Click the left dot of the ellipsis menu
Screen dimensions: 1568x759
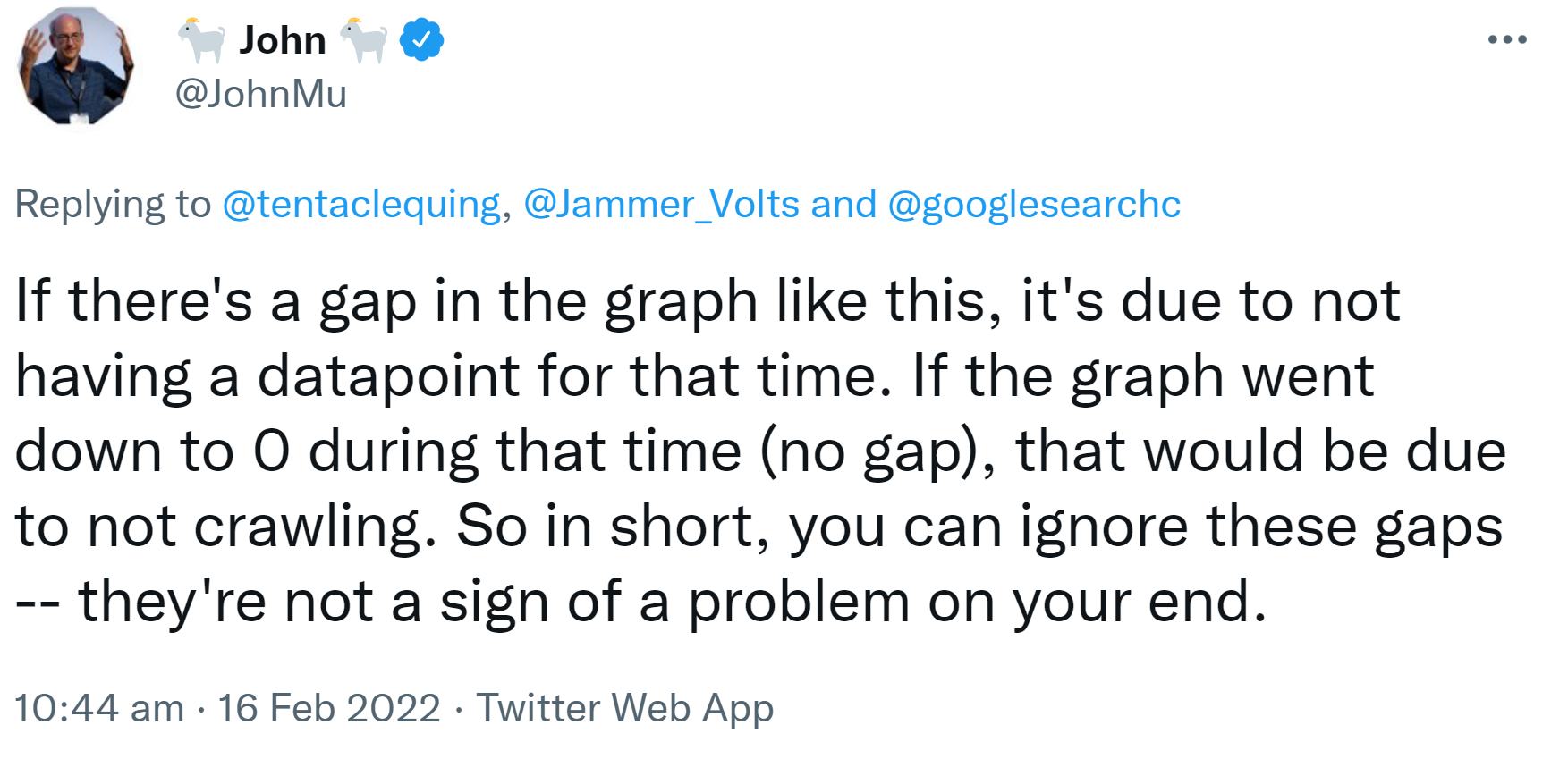click(1490, 38)
